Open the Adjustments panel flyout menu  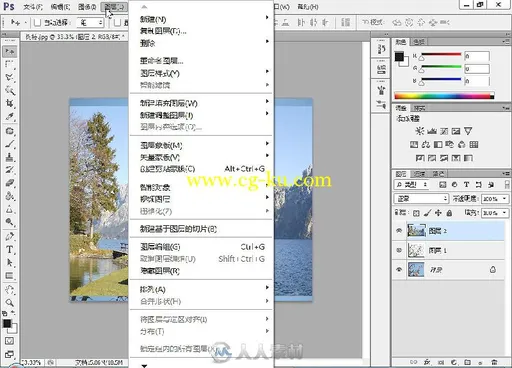click(x=506, y=108)
